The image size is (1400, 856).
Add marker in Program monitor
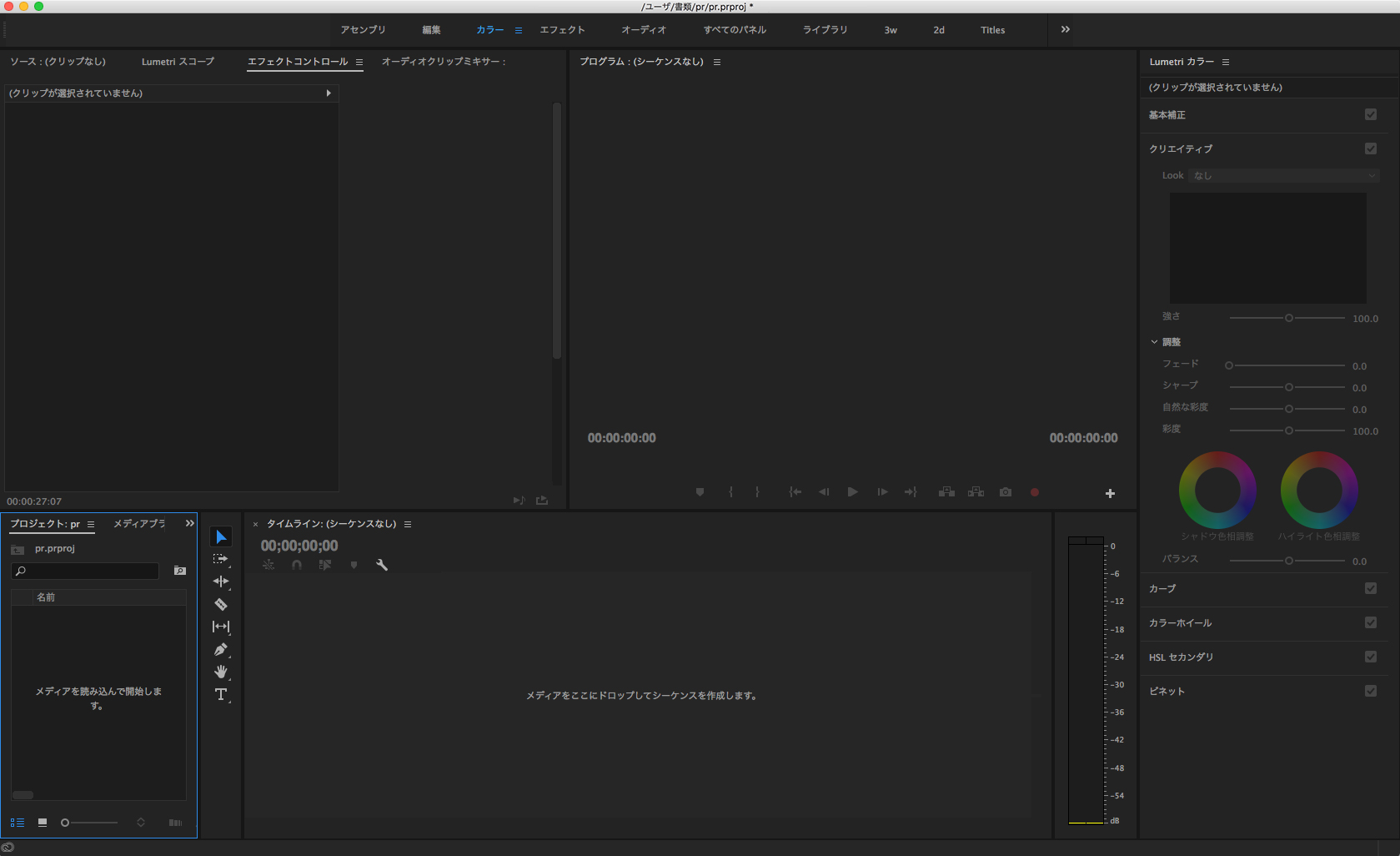tap(700, 492)
